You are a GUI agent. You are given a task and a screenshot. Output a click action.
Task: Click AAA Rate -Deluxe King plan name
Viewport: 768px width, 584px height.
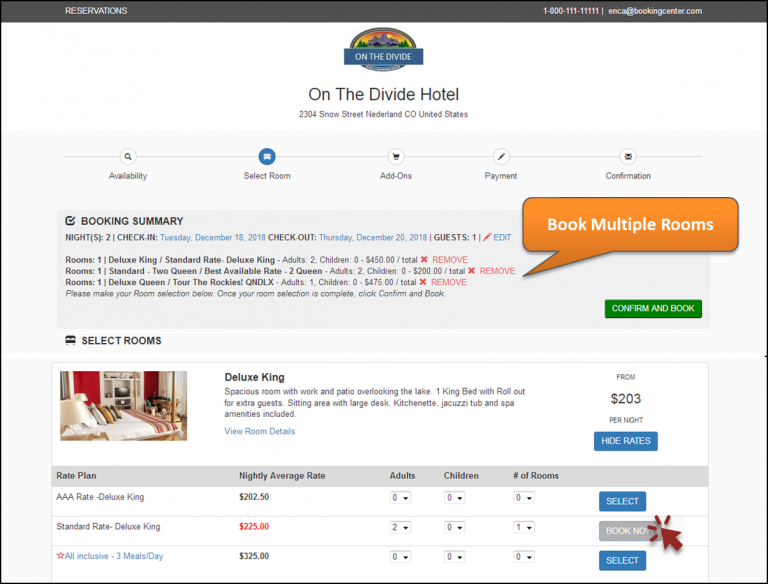click(100, 497)
